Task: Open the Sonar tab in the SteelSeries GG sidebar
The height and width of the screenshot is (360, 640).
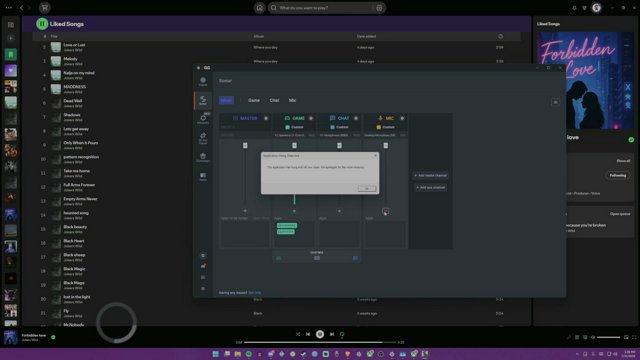Action: 202,100
